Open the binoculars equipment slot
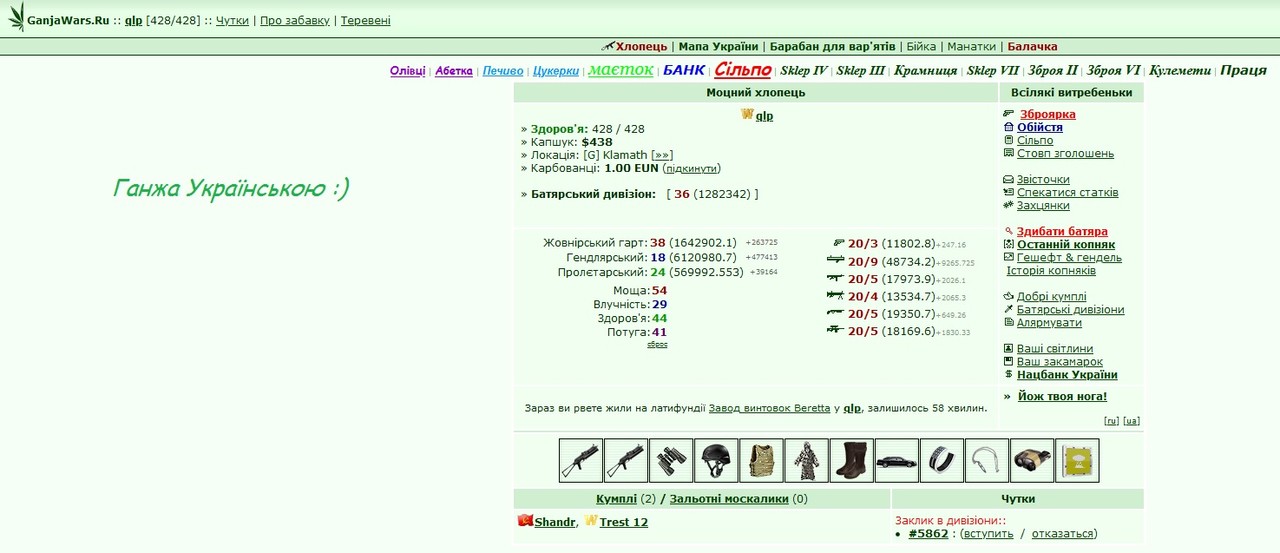Image resolution: width=1280 pixels, height=553 pixels. [x=671, y=460]
